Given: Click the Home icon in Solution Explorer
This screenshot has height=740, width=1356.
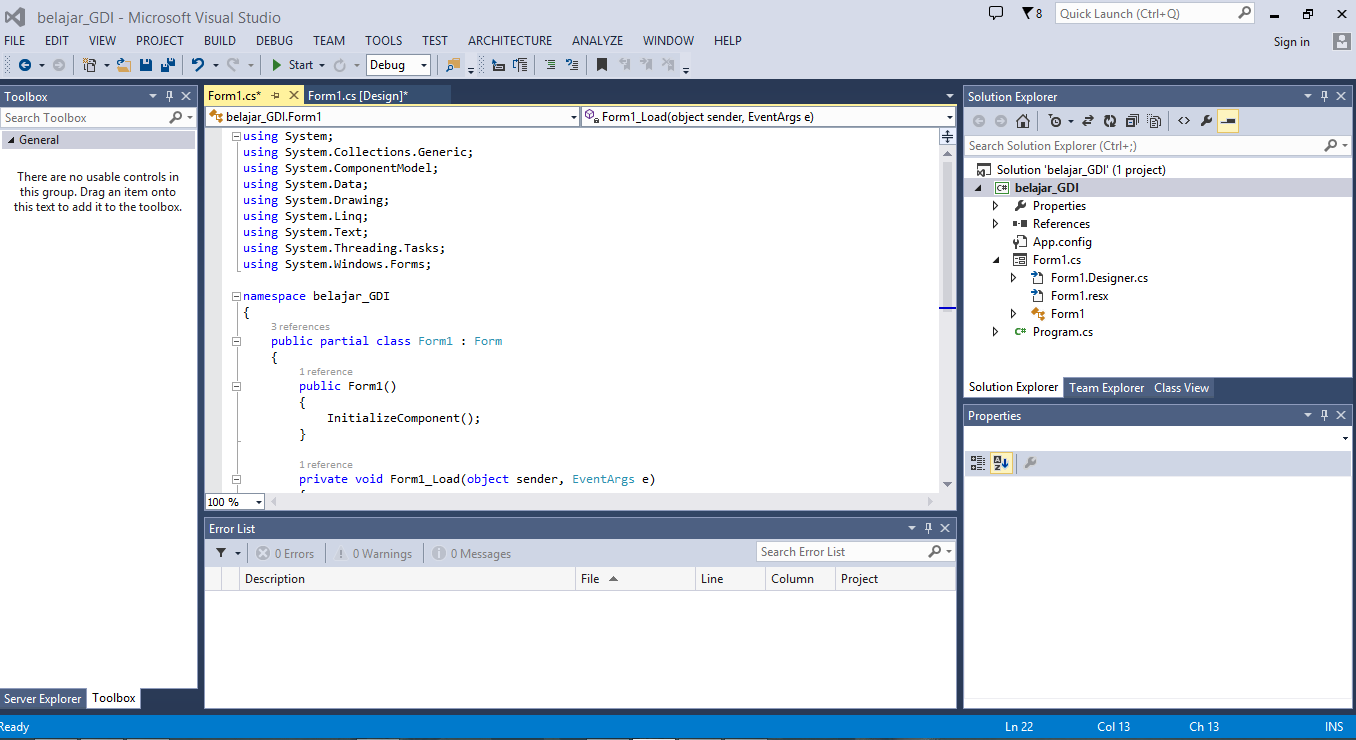Looking at the screenshot, I should coord(1022,121).
